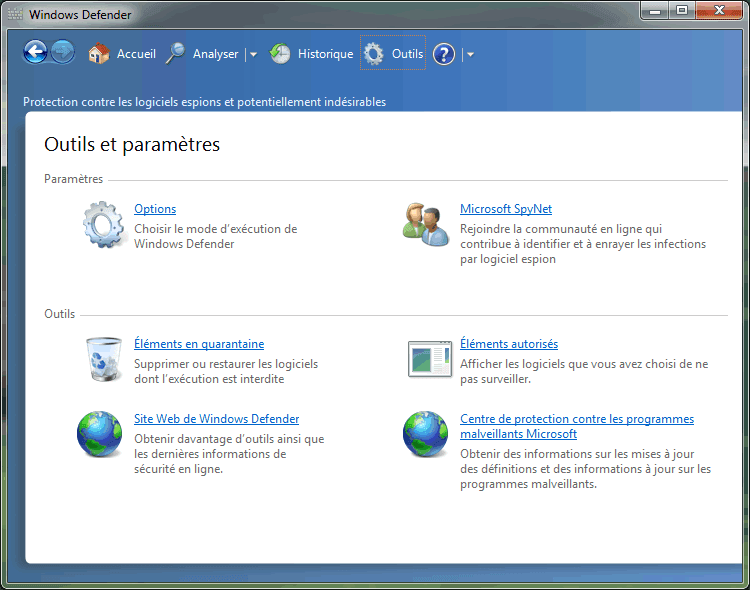750x590 pixels.
Task: Minimize the Windows Defender window
Action: click(x=655, y=11)
